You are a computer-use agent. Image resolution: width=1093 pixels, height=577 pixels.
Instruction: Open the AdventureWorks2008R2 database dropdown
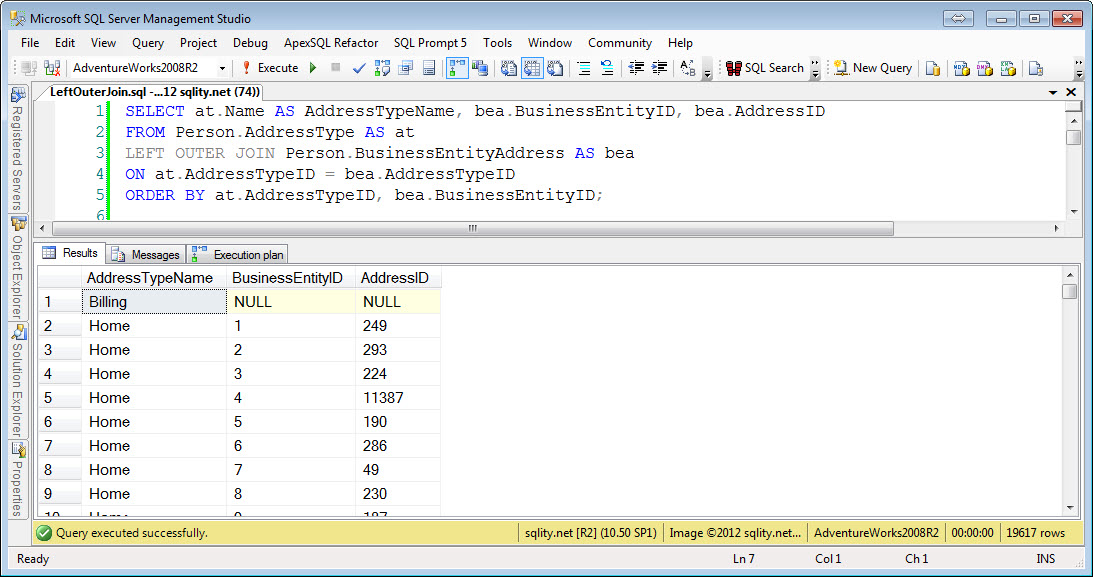(x=222, y=68)
